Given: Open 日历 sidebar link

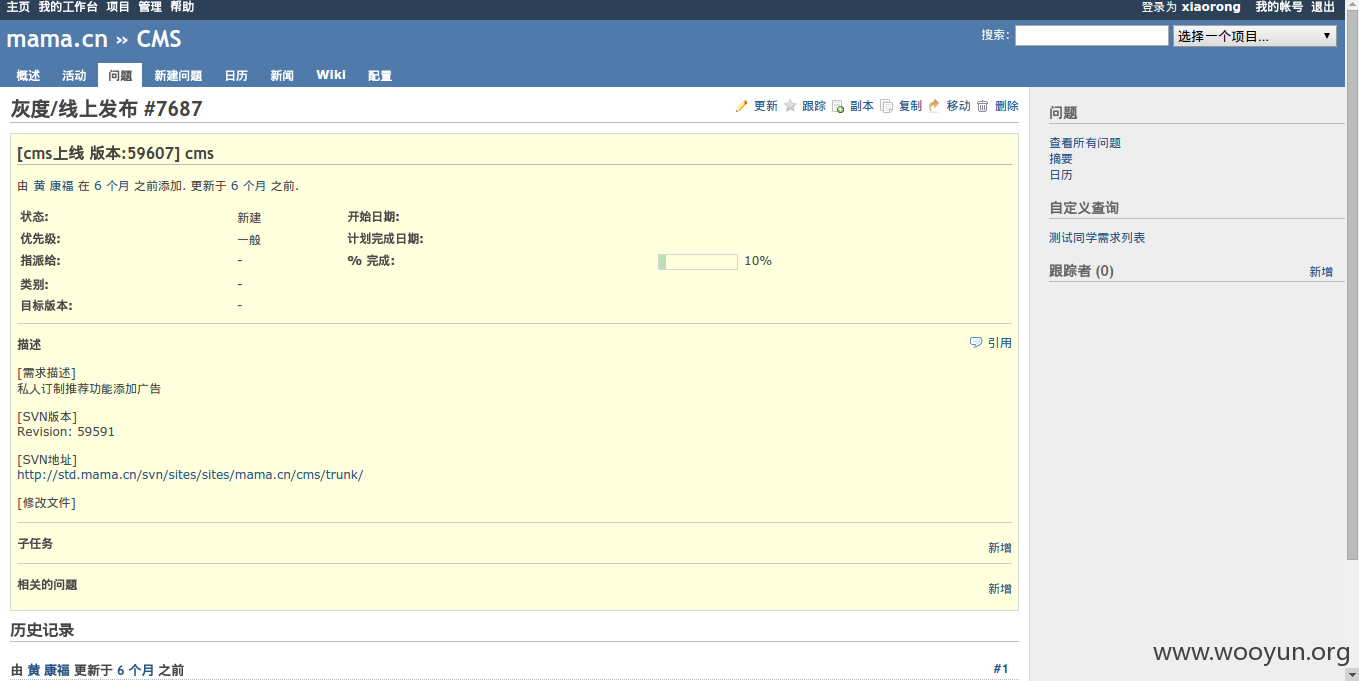Looking at the screenshot, I should 1061,175.
